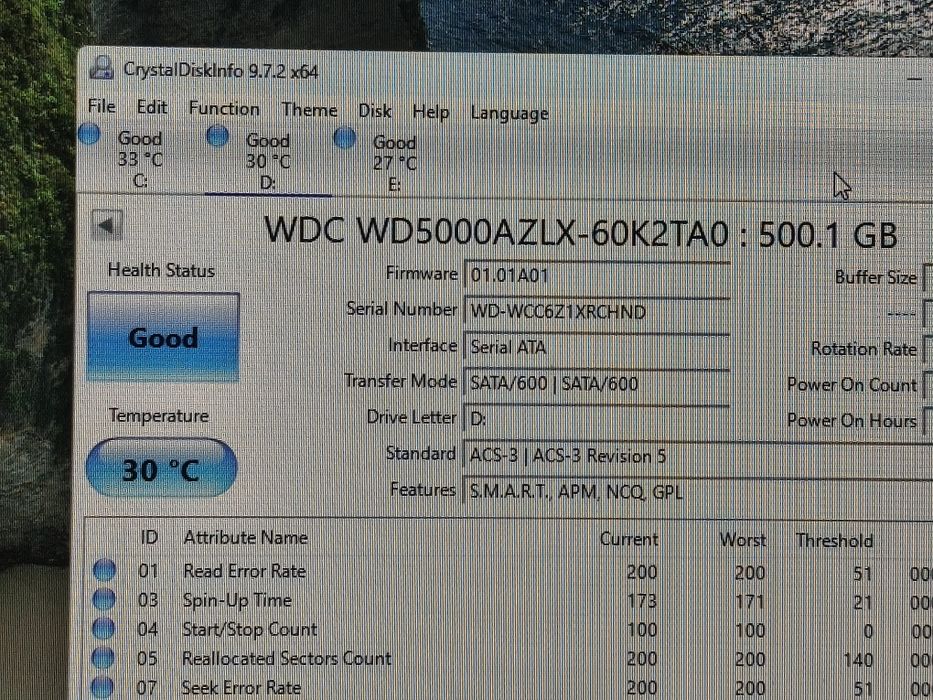Click the disk title WDC WD5000AZLX-60K2TA0
This screenshot has height=700, width=933.
(x=496, y=232)
